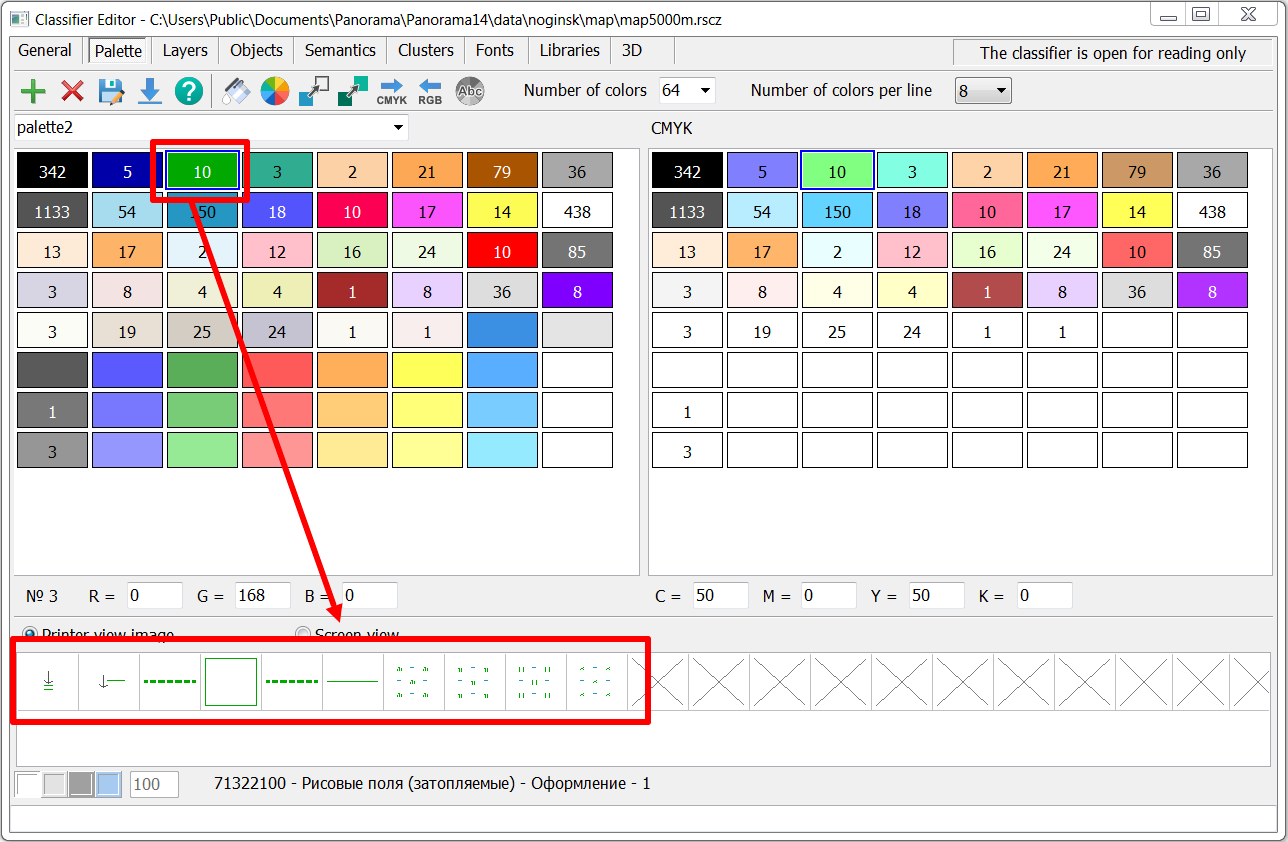Image resolution: width=1288 pixels, height=842 pixels.
Task: Open help via the question mark icon
Action: coord(189,92)
